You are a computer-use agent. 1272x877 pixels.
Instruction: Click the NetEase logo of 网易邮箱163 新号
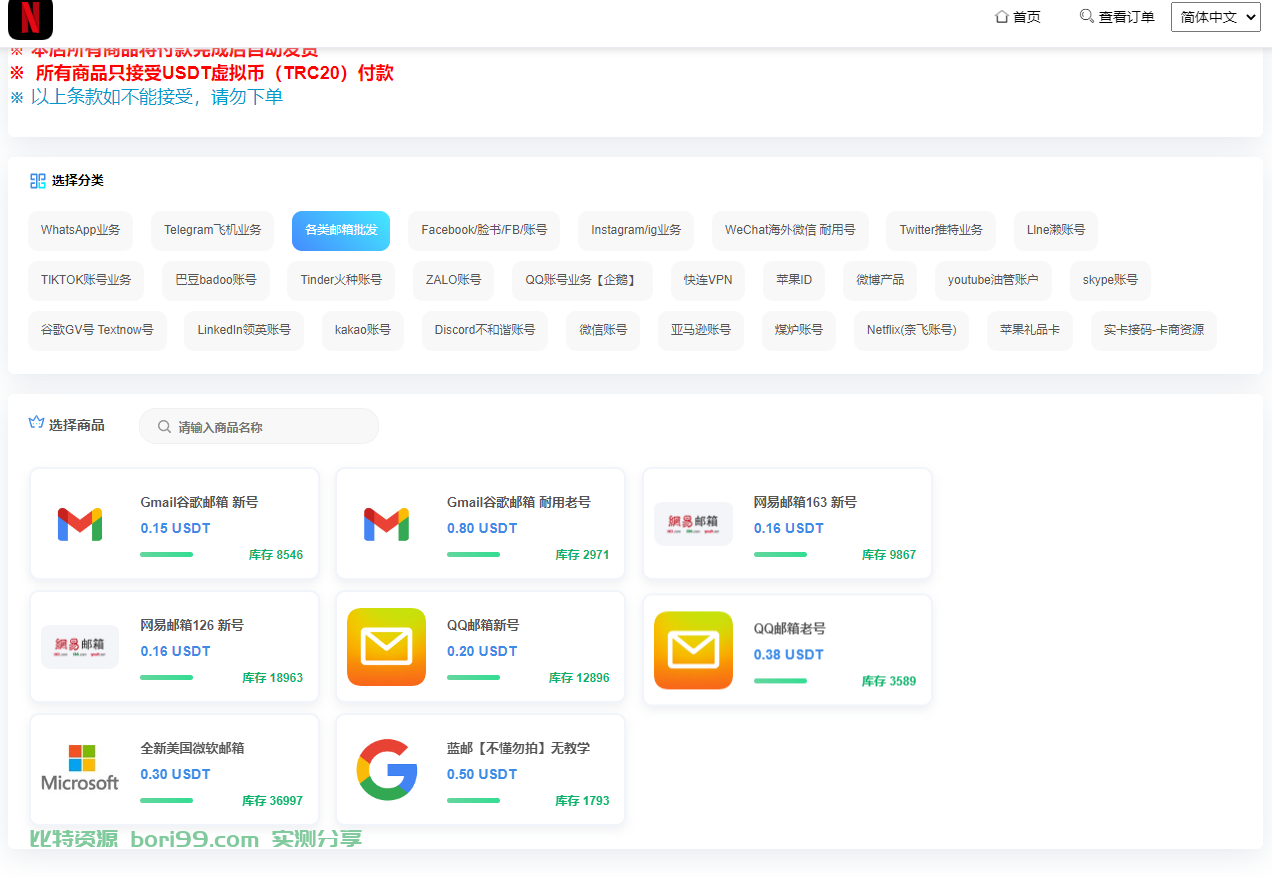click(x=693, y=524)
